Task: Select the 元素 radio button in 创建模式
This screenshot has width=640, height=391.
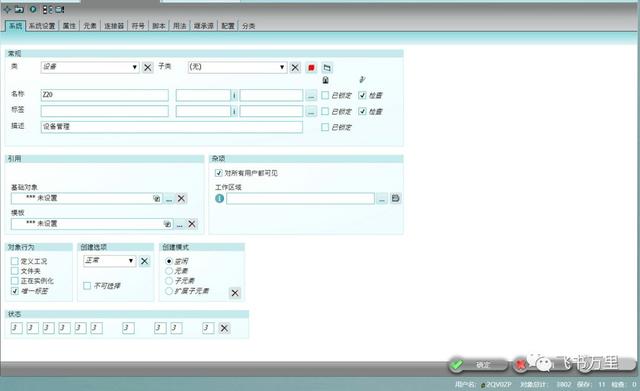Action: pyautogui.click(x=169, y=271)
